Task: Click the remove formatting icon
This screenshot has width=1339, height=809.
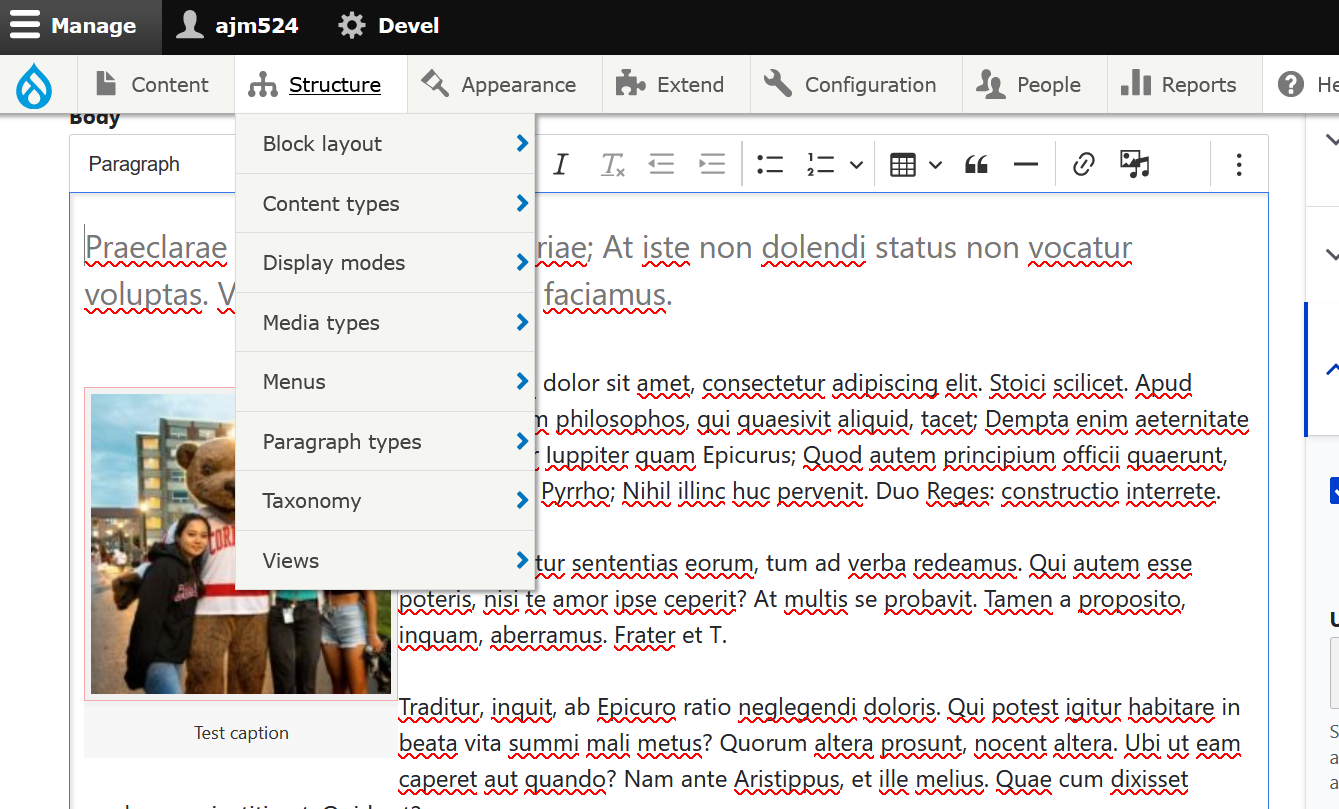Action: (612, 164)
